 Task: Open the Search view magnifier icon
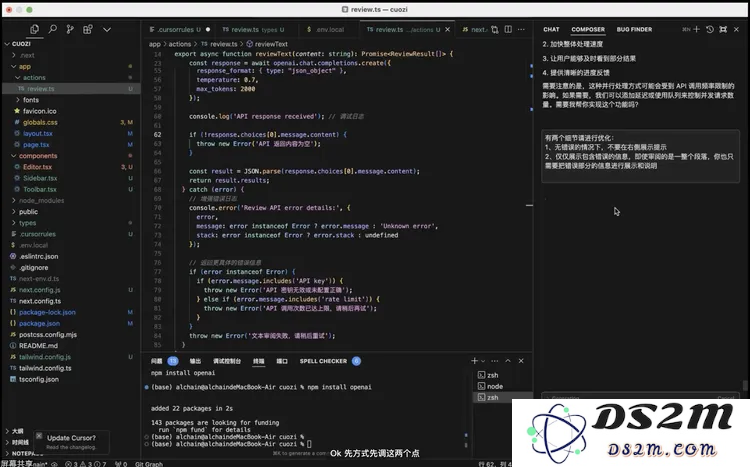53,30
